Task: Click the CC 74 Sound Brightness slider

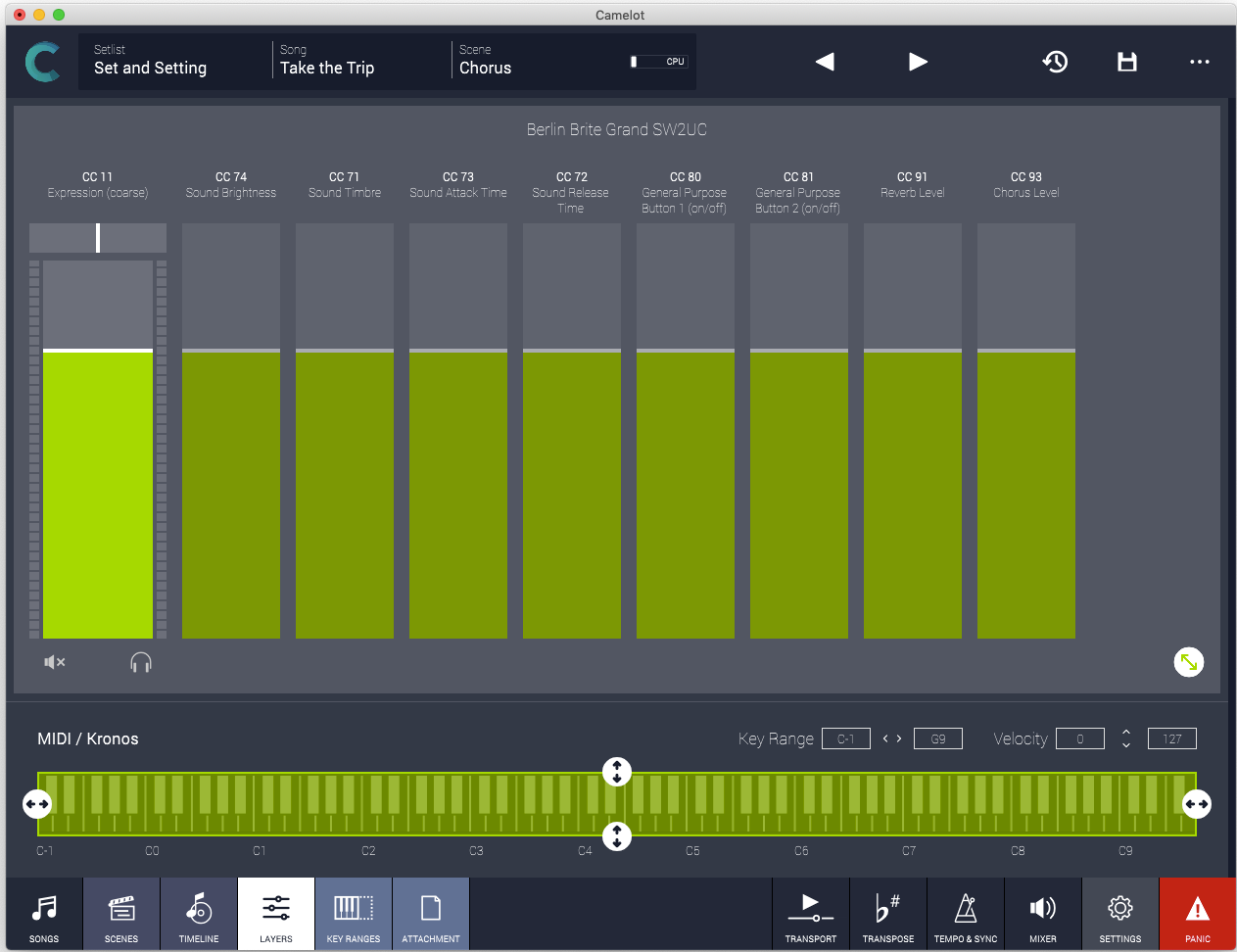Action: tap(231, 431)
